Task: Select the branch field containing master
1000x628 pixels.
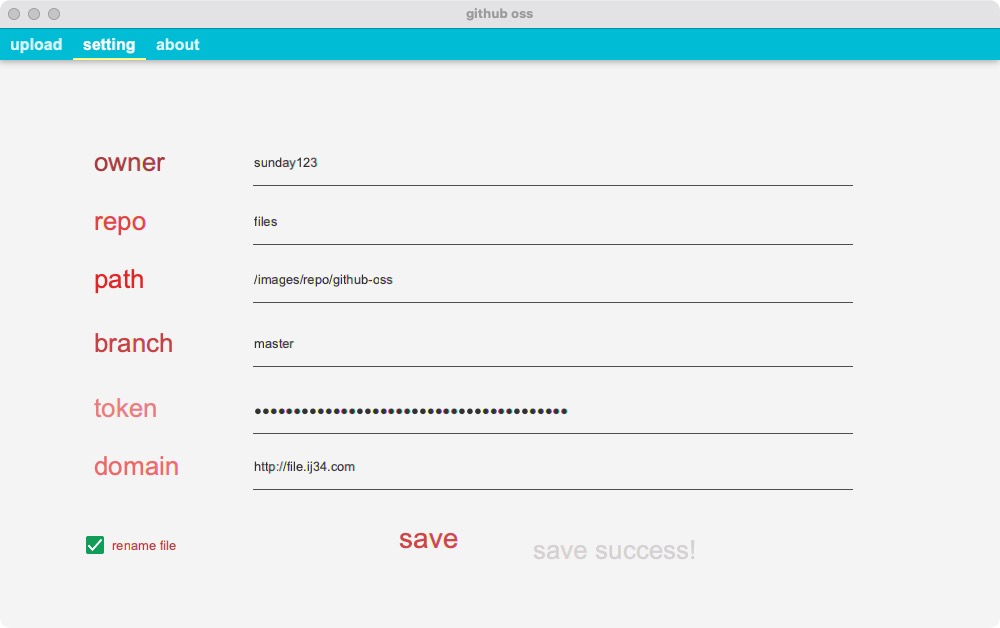Action: click(x=552, y=344)
